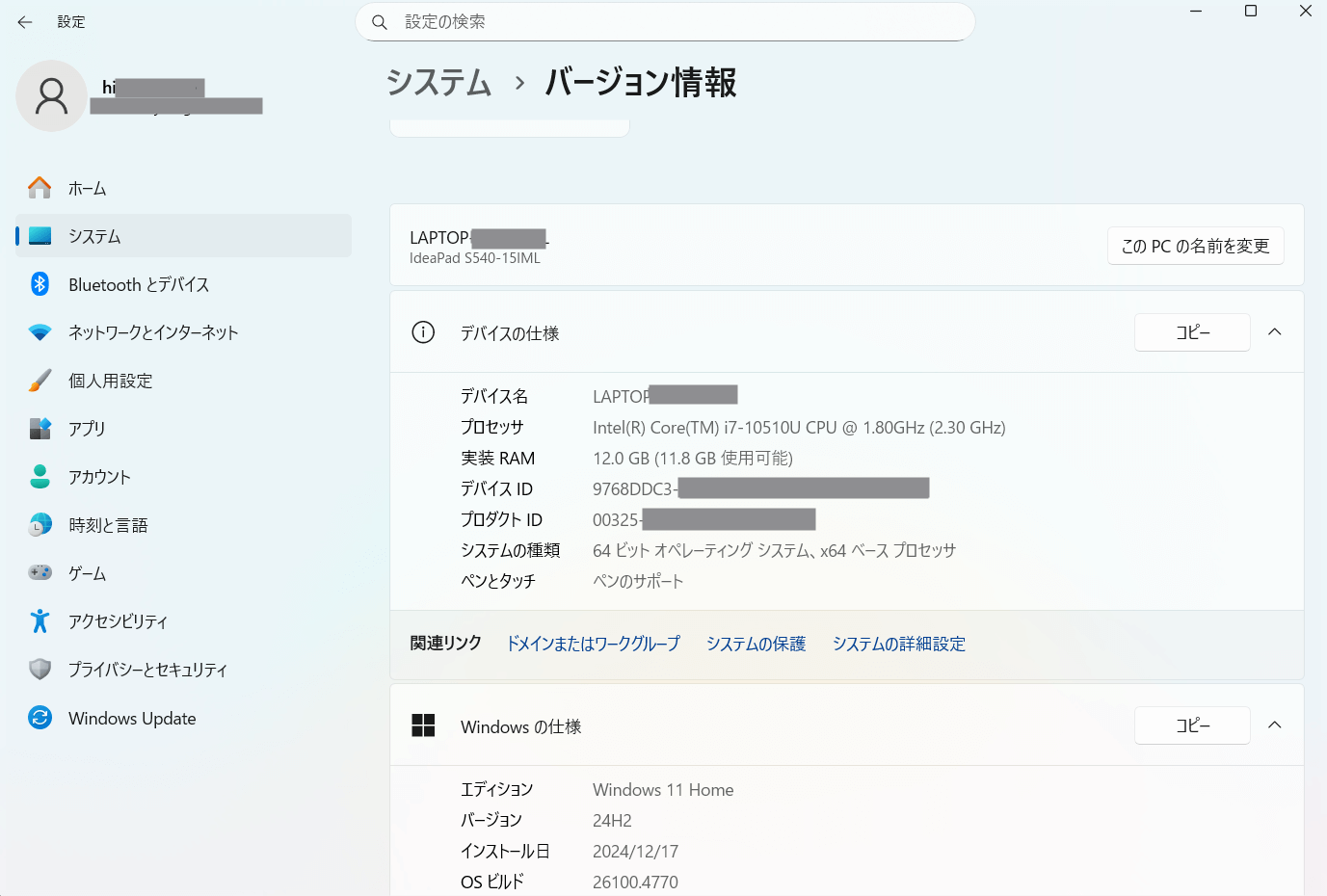This screenshot has height=896, width=1327.
Task: Click the 12.0 GB RAM value
Action: coord(693,459)
